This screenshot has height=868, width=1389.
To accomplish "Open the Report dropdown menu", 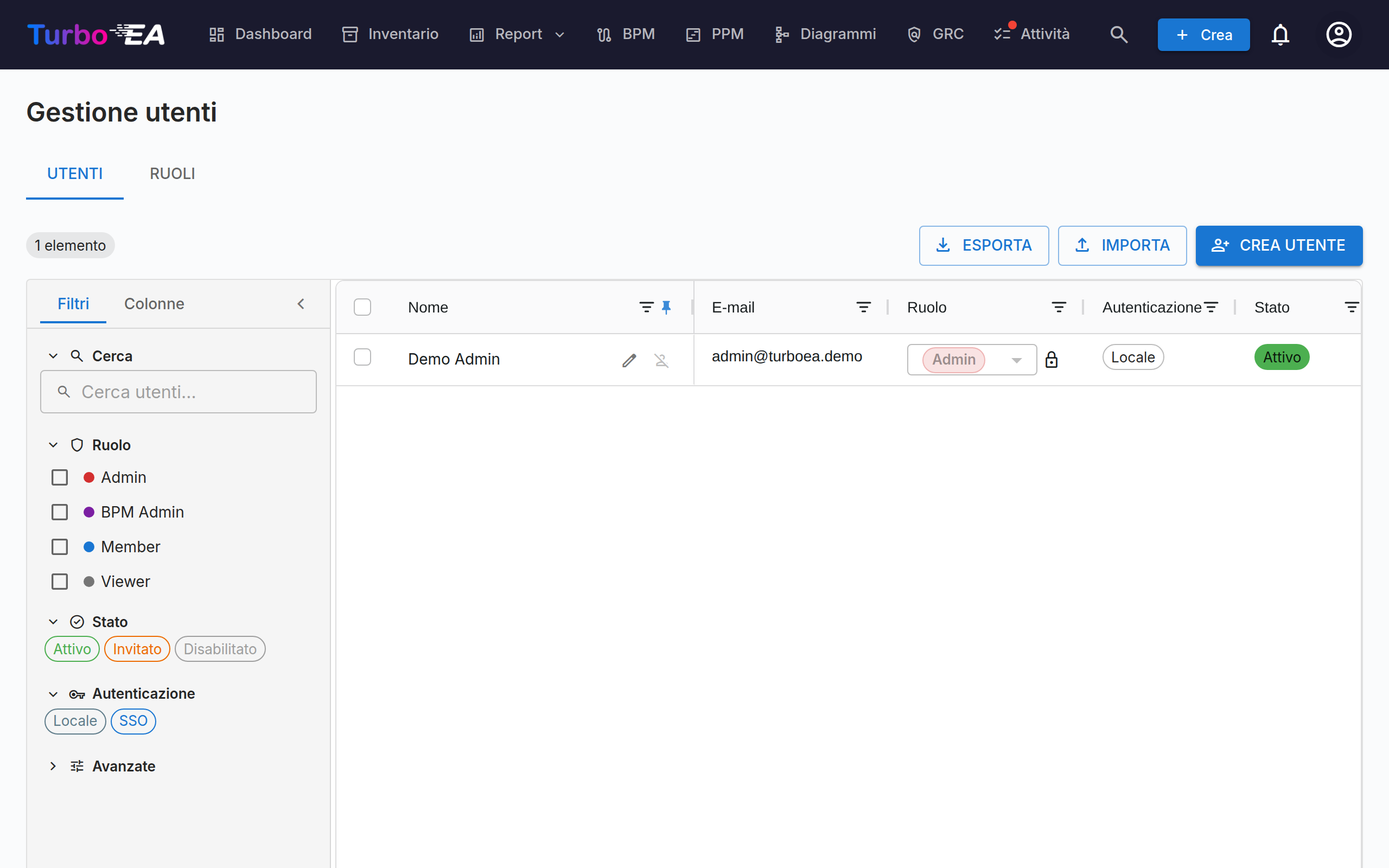I will click(x=518, y=34).
